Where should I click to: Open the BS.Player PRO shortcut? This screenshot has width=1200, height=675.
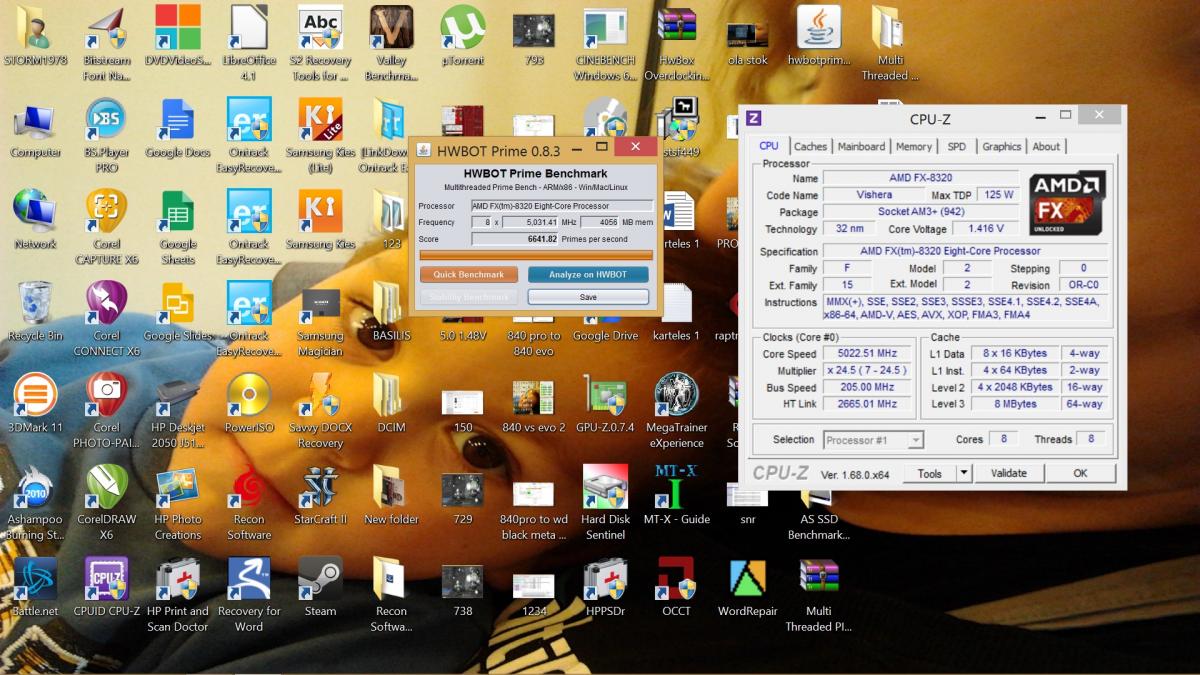pos(106,135)
